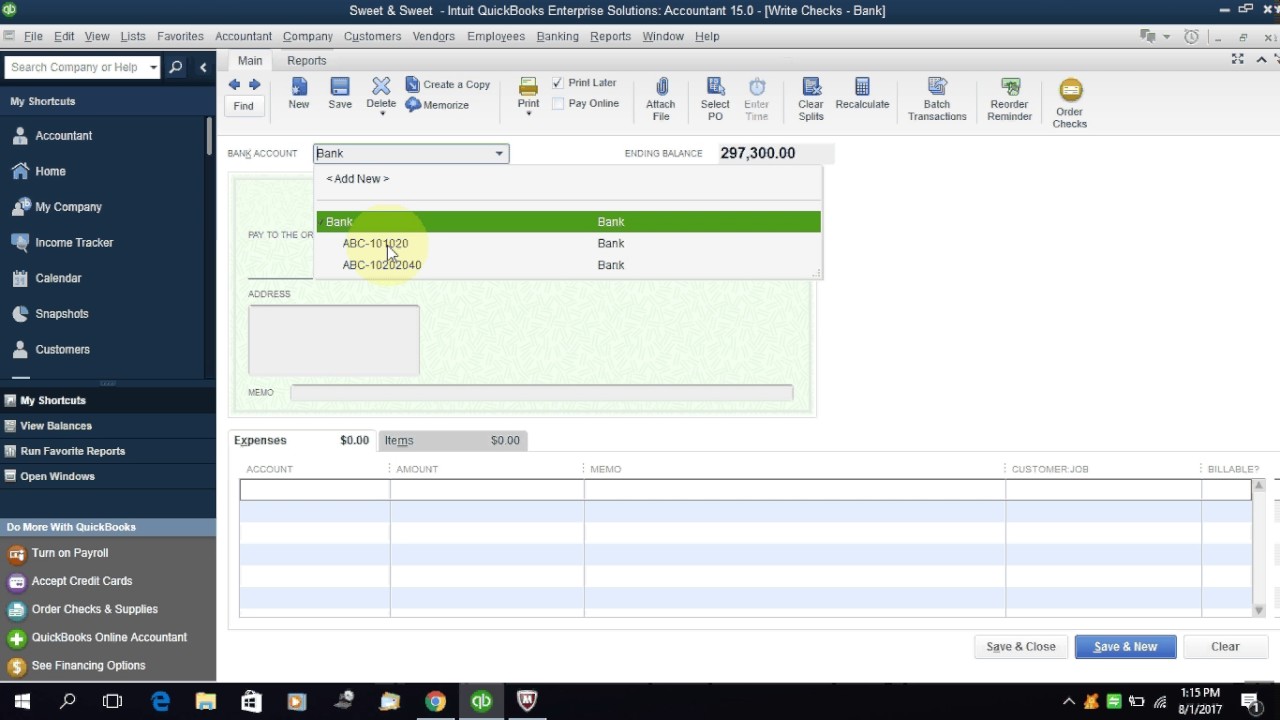Click the Windows Start button

pos(22,702)
